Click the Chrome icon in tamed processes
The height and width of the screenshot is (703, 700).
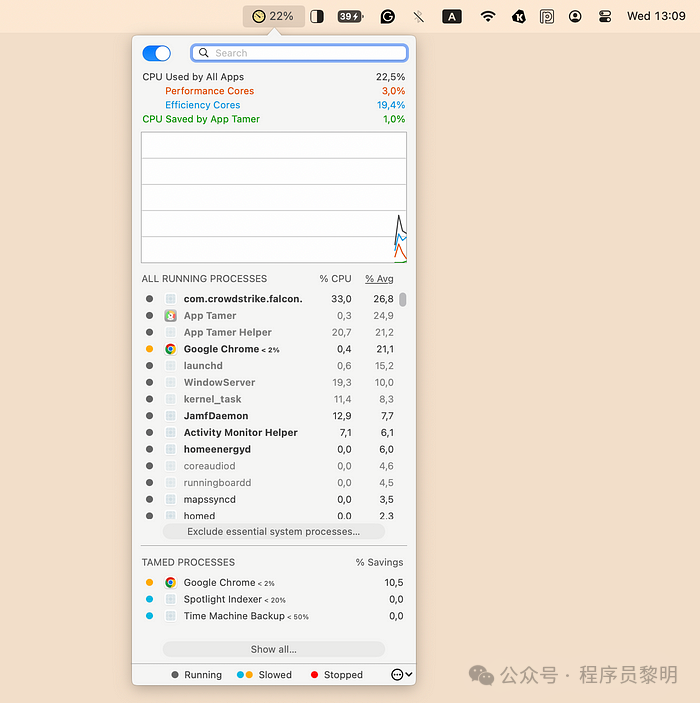point(170,582)
